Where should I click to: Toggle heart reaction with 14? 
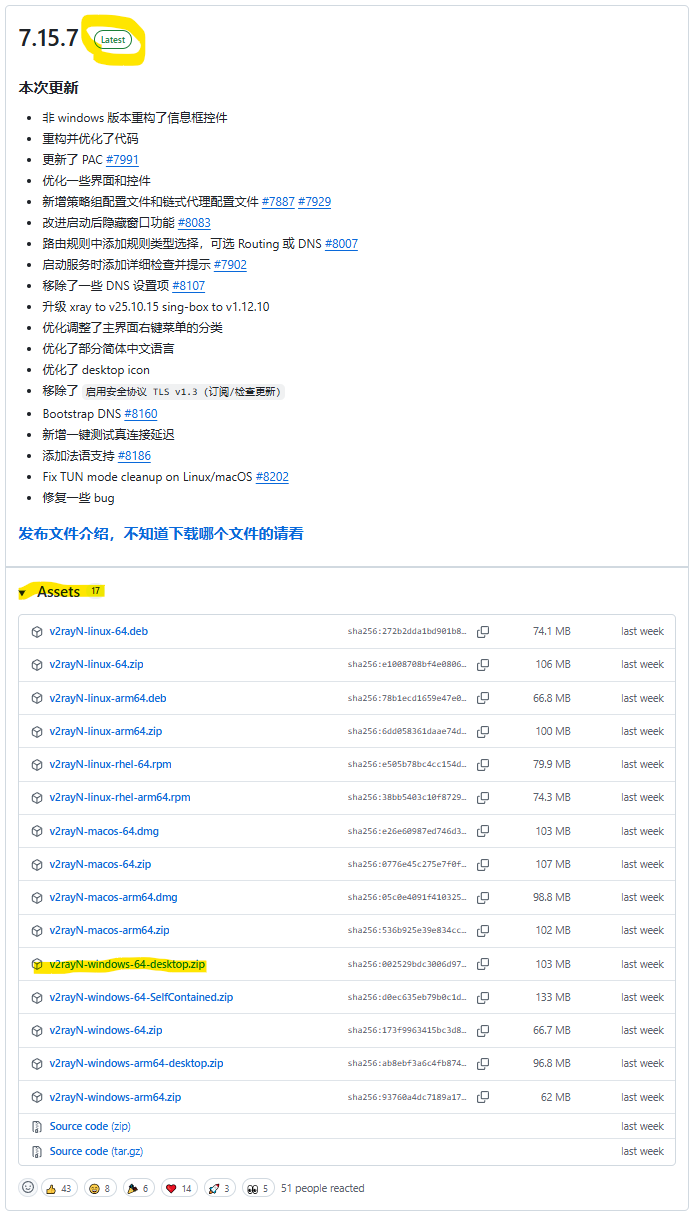click(x=179, y=1188)
